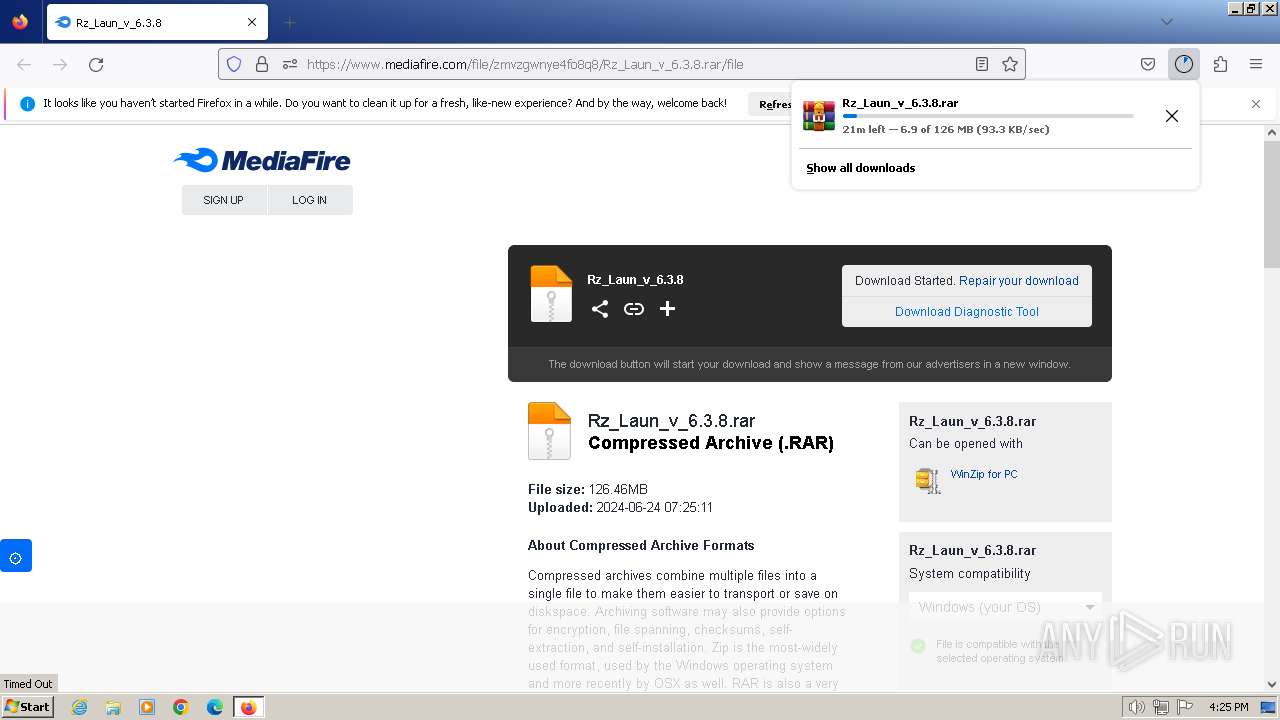This screenshot has width=1280, height=720.
Task: Cancel the Rz_Laun_v_6.3.8.rar download
Action: pos(1172,116)
